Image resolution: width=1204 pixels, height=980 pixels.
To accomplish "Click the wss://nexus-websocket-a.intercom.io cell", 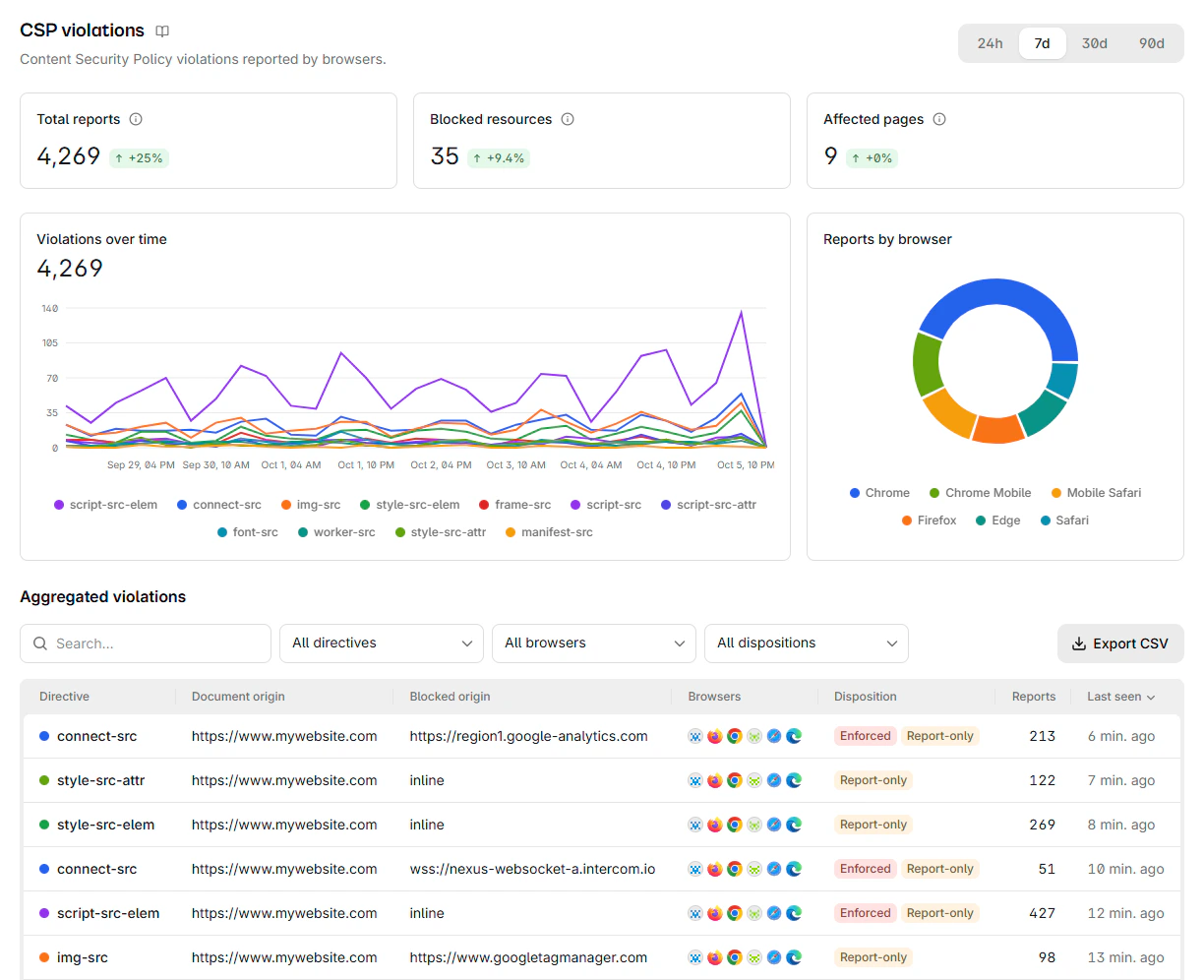I will pos(532,869).
